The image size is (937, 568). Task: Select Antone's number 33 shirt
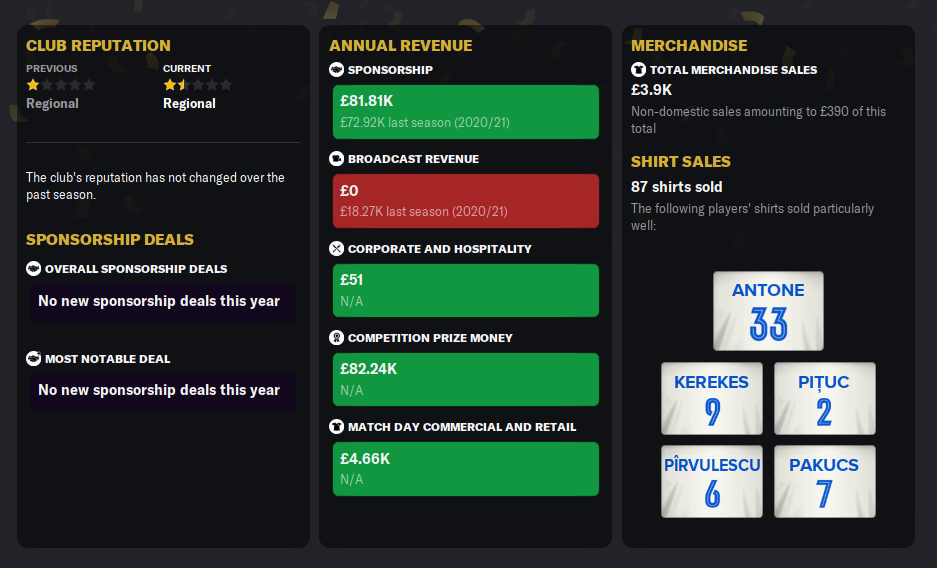768,311
